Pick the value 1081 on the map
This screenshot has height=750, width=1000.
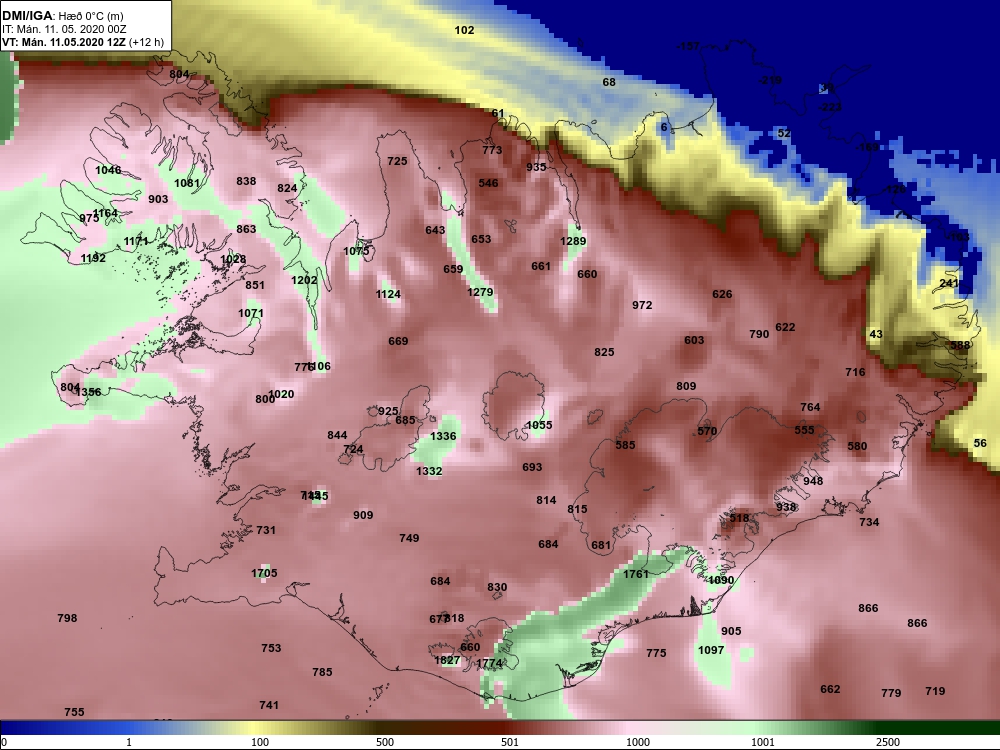pos(187,183)
